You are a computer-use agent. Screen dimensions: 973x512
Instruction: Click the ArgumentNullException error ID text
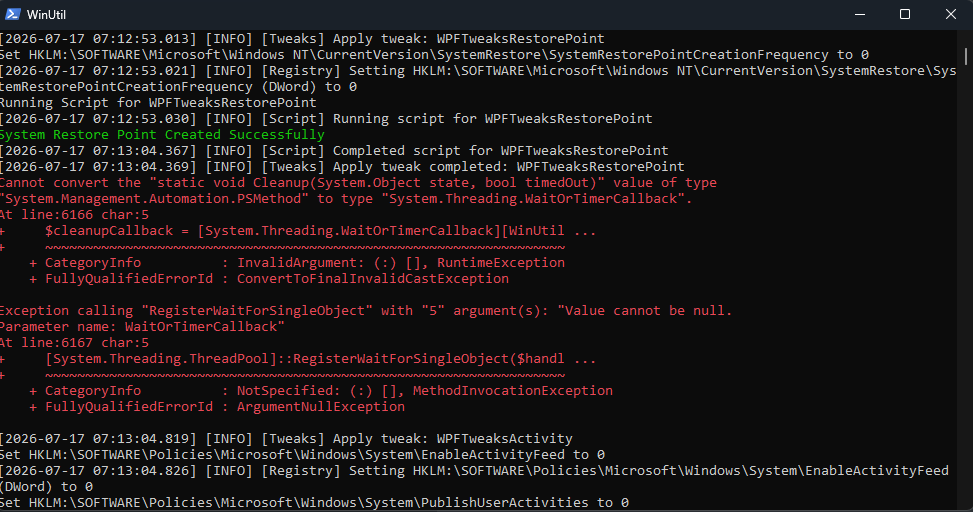tap(320, 406)
